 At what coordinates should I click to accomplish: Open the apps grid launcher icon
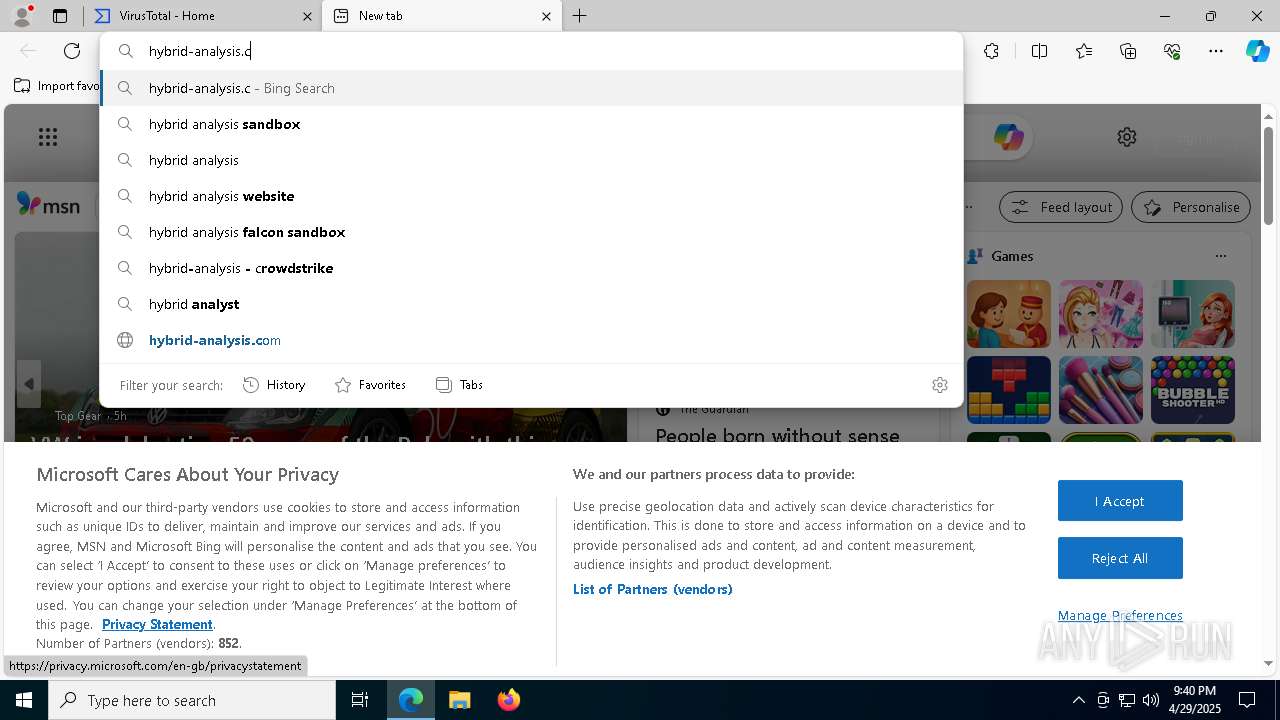point(48,137)
